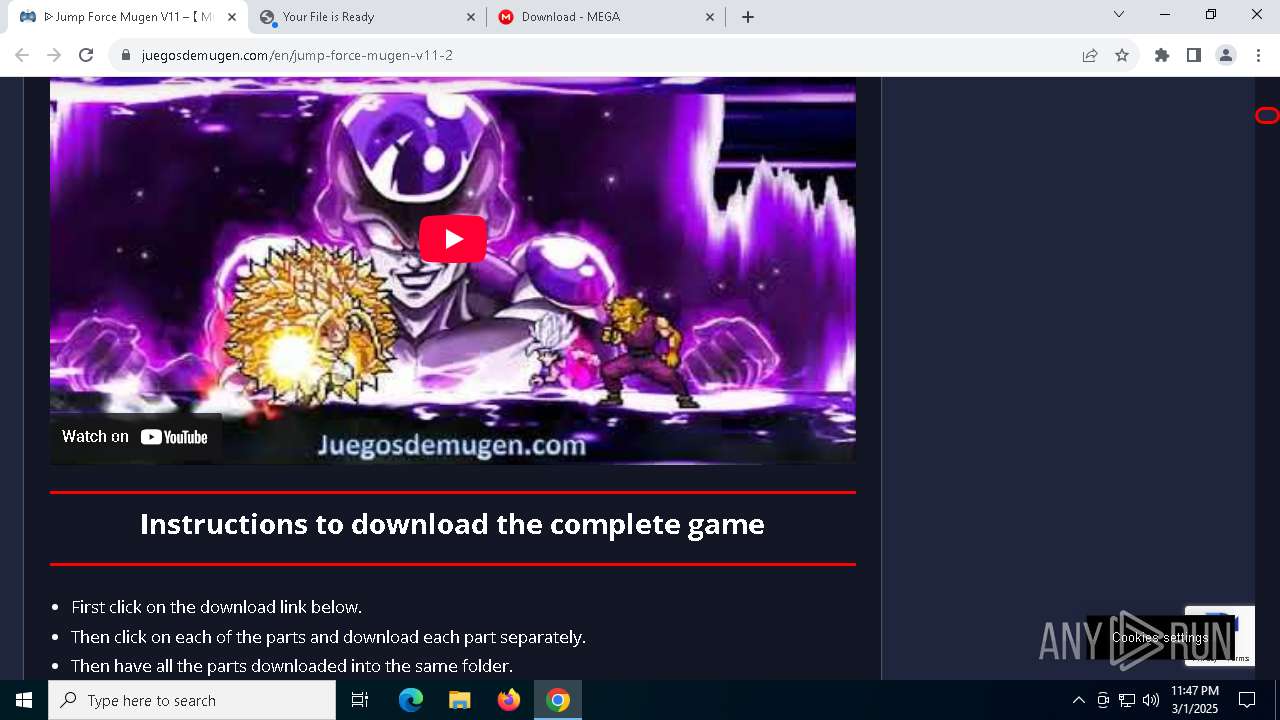
Task: Launch Microsoft Edge from taskbar
Action: coord(411,700)
